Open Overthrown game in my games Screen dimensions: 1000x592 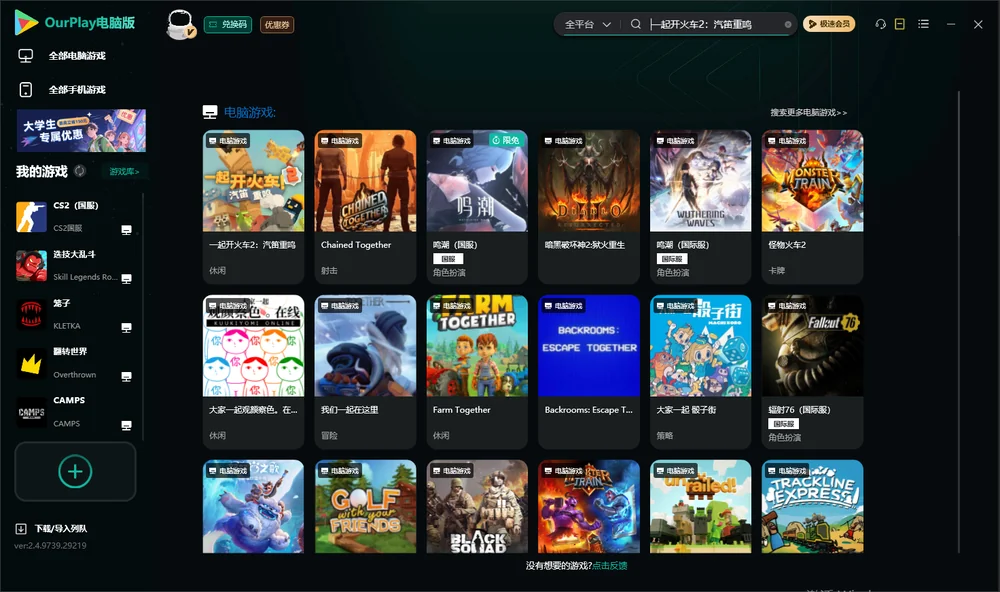[75, 363]
